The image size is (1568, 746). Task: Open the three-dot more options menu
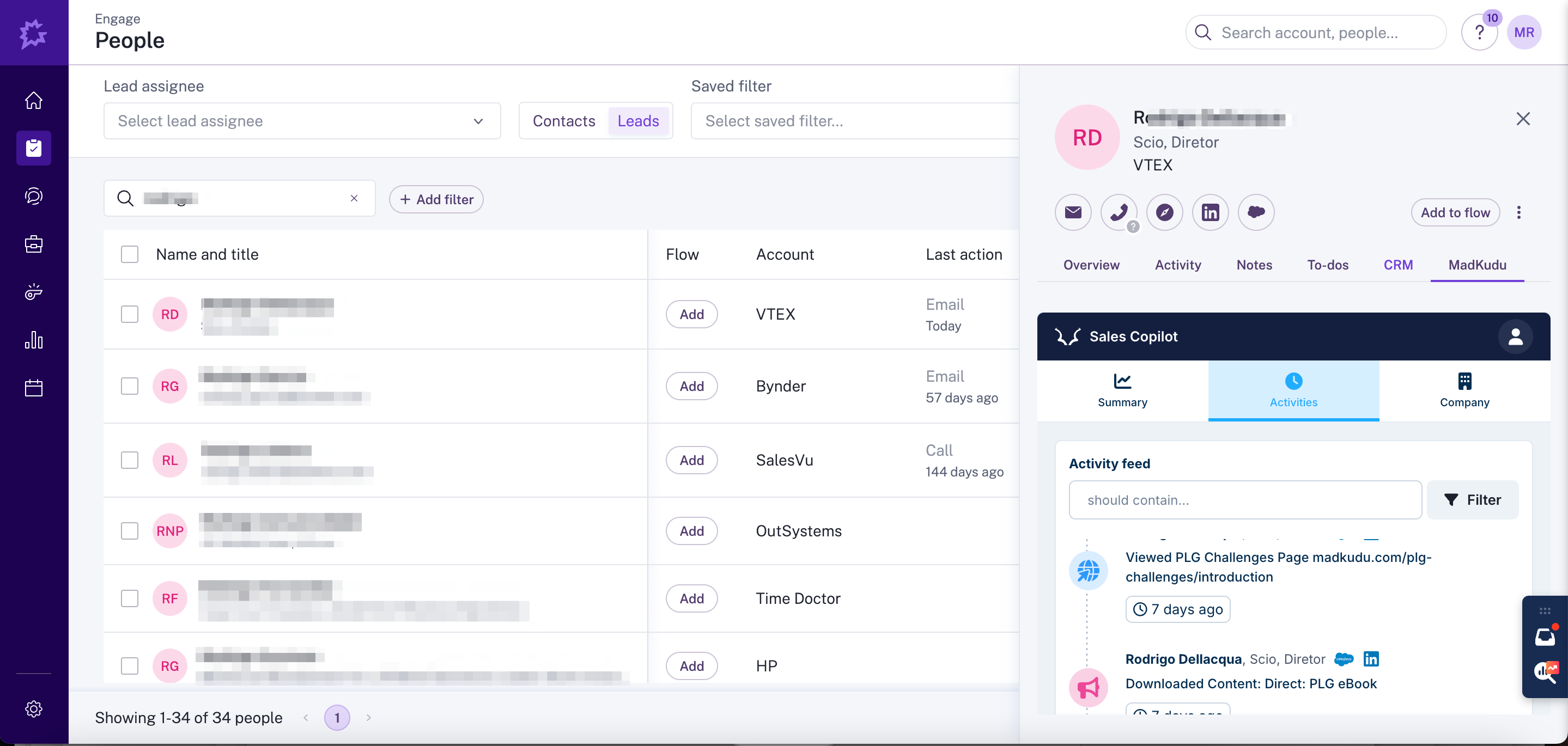pos(1519,212)
